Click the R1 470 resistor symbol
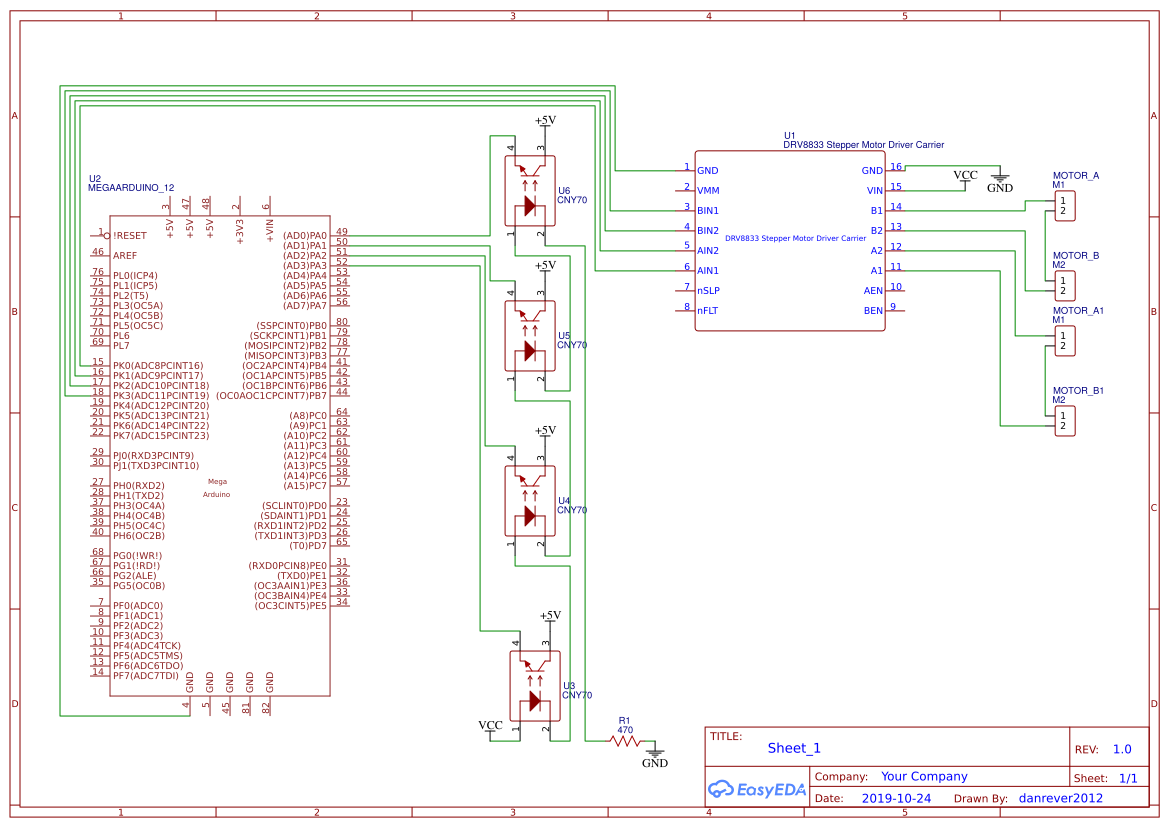Viewport: 1170px width, 828px height. [x=625, y=741]
